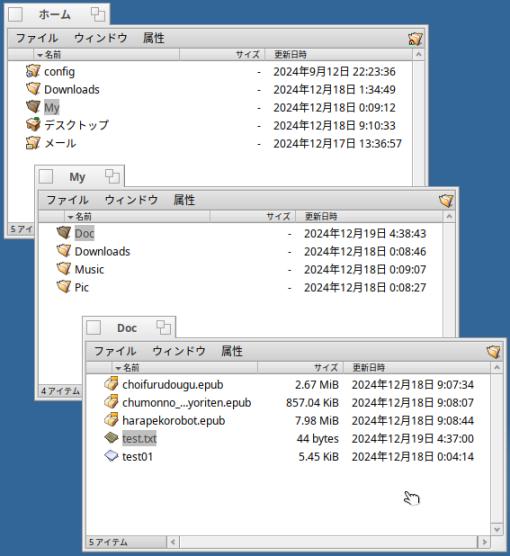Click the chumonno_...yoriten.epub file icon

[111, 402]
